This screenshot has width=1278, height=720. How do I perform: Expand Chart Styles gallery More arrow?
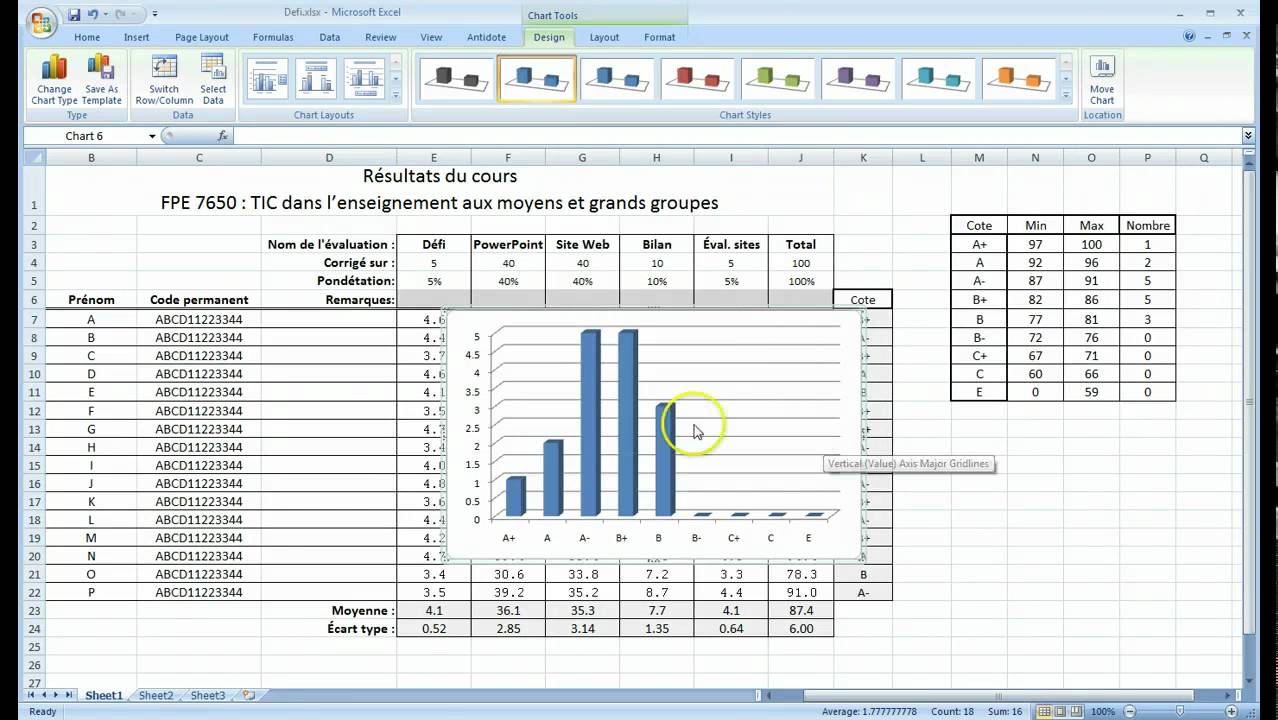point(1066,95)
